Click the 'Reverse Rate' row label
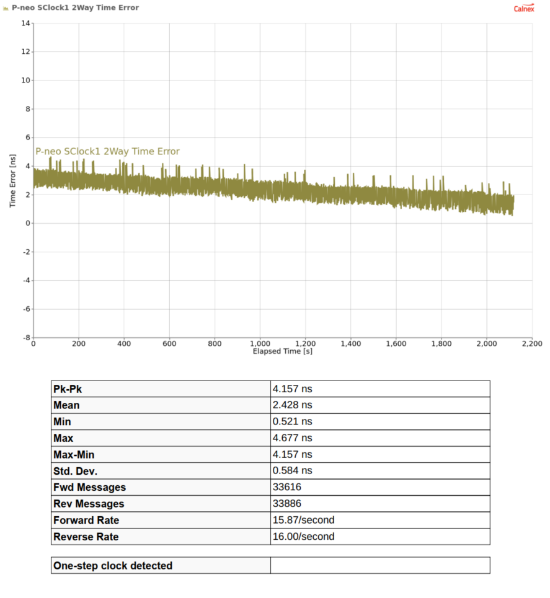 [x=86, y=537]
